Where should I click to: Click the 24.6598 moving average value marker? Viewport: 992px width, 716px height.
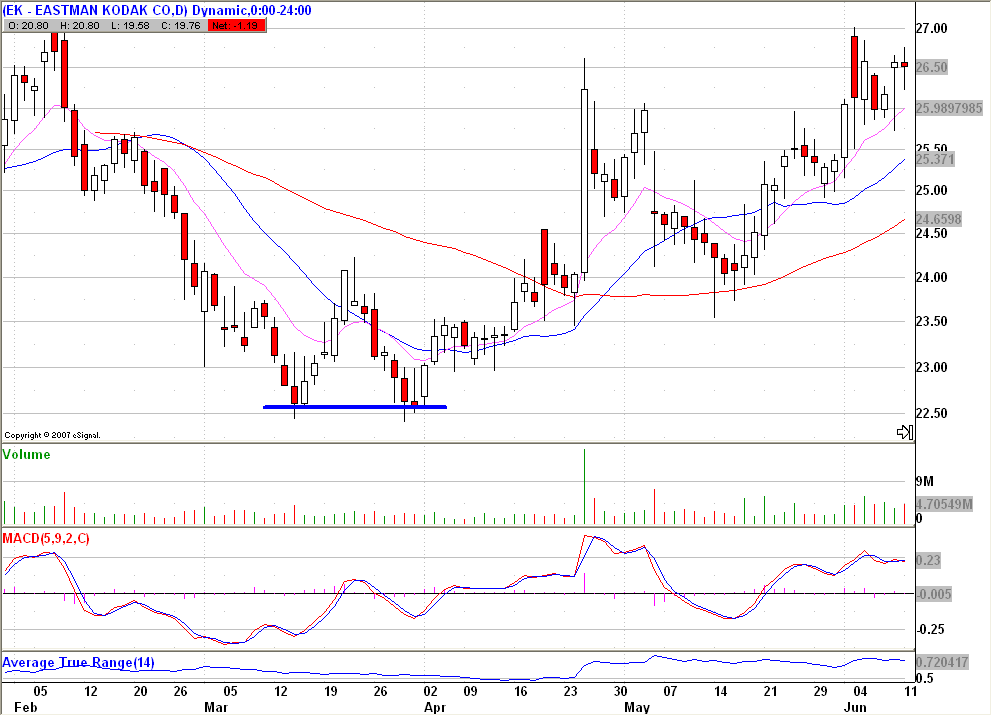tap(939, 219)
